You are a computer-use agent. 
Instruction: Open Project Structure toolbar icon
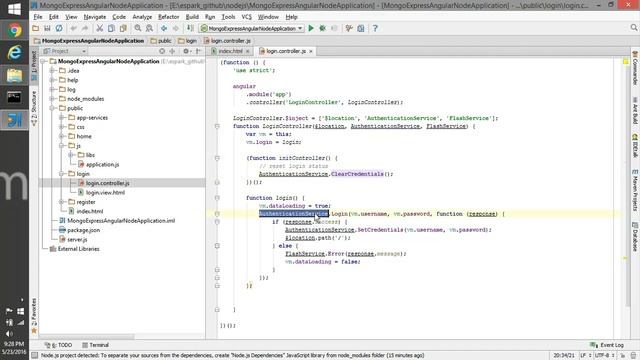361,29
